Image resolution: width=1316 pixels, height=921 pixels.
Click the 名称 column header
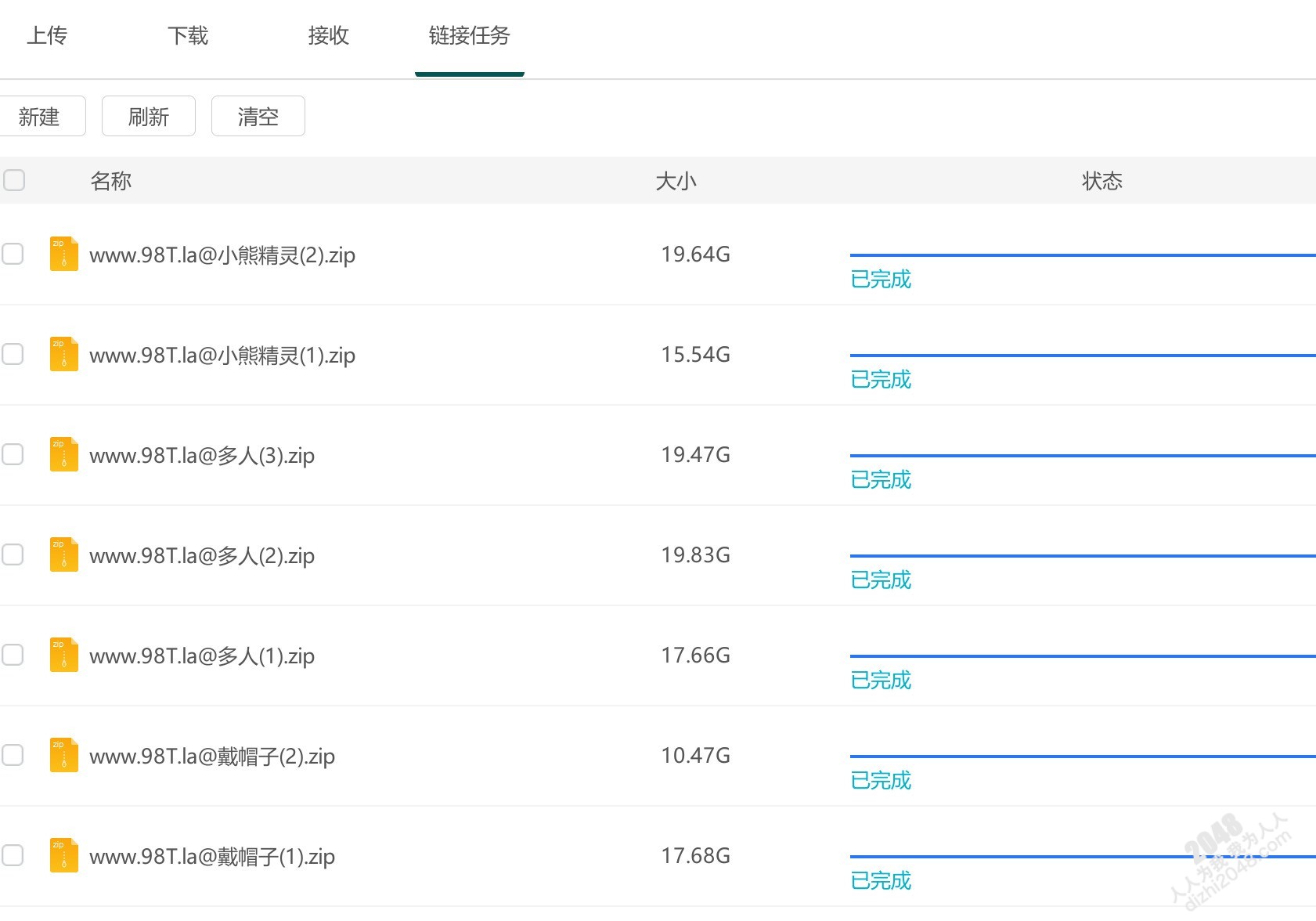click(111, 181)
